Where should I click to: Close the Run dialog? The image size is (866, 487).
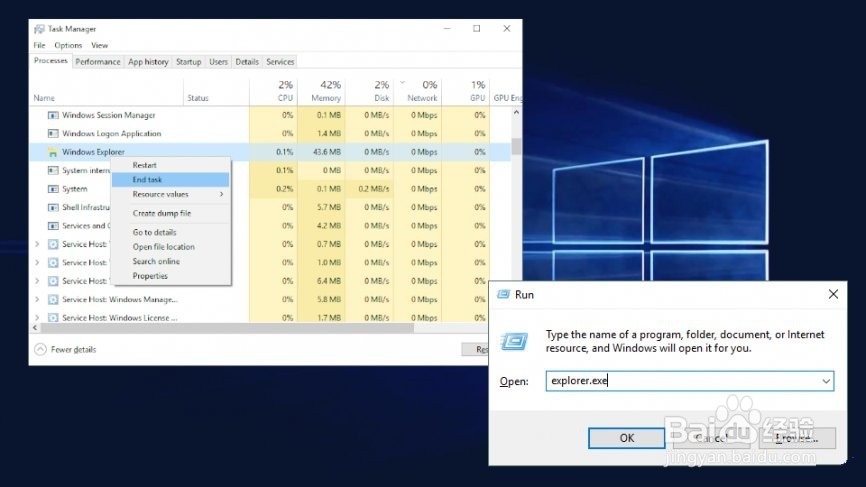coord(833,294)
